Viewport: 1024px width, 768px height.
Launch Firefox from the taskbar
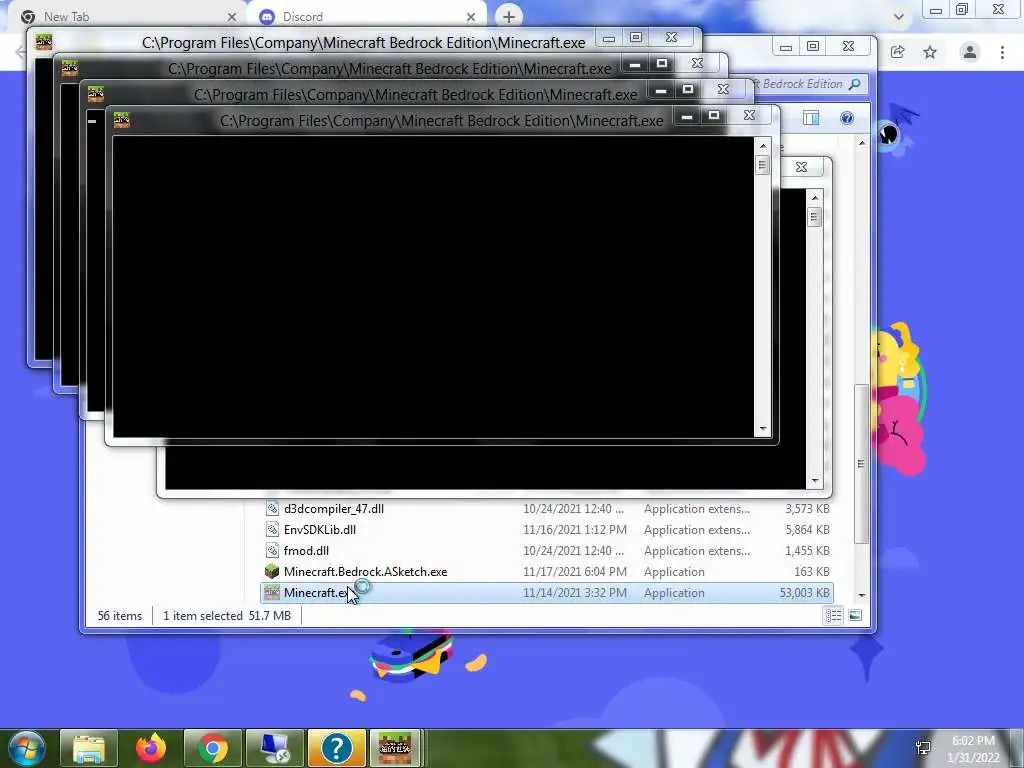pos(151,748)
